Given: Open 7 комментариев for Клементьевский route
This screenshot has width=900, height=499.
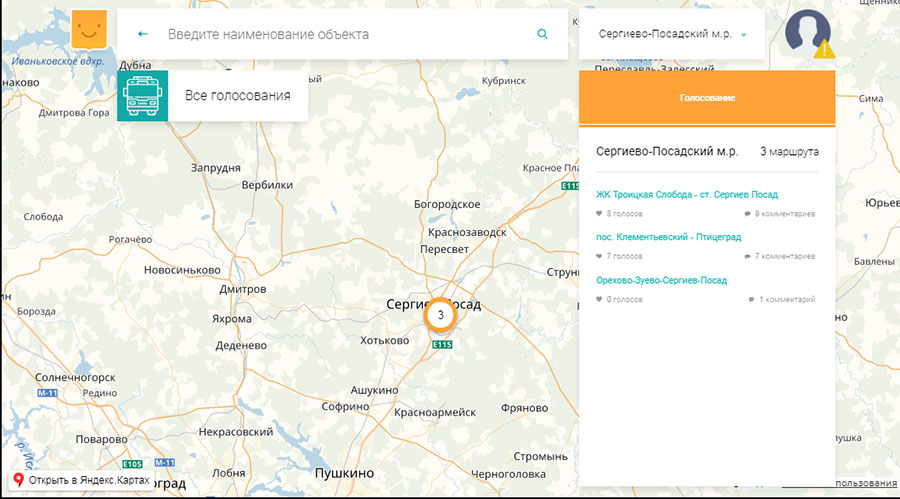Looking at the screenshot, I should 785,257.
